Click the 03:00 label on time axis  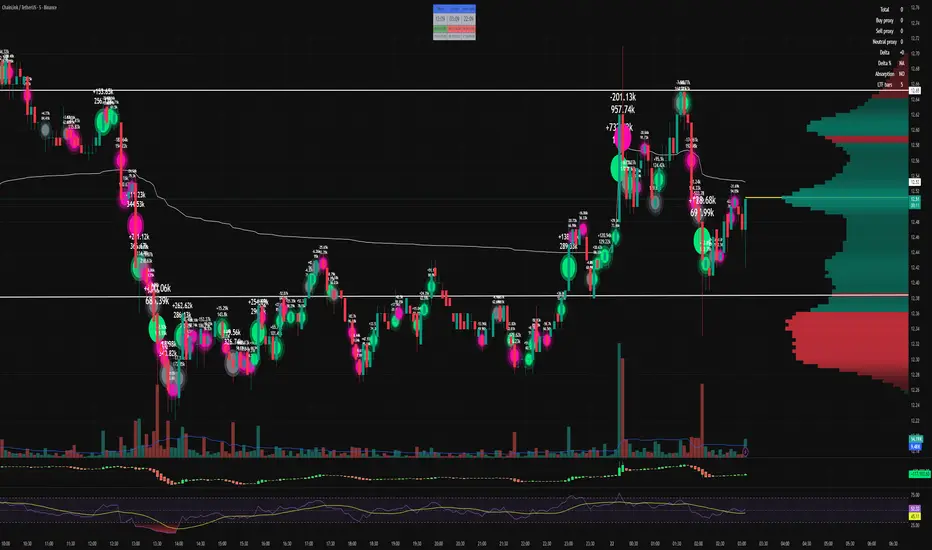coord(741,543)
